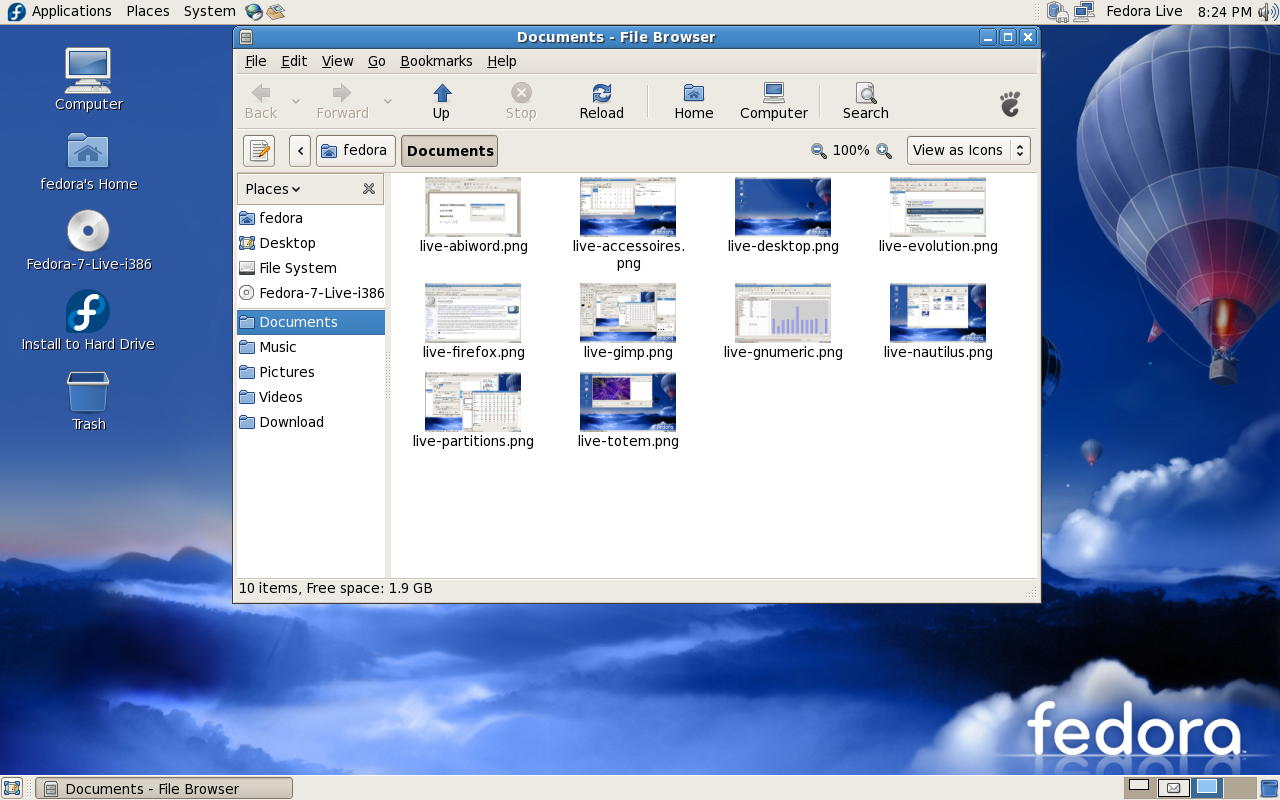This screenshot has height=800, width=1280.
Task: Select live-nautilus.png thumbnail
Action: point(938,313)
